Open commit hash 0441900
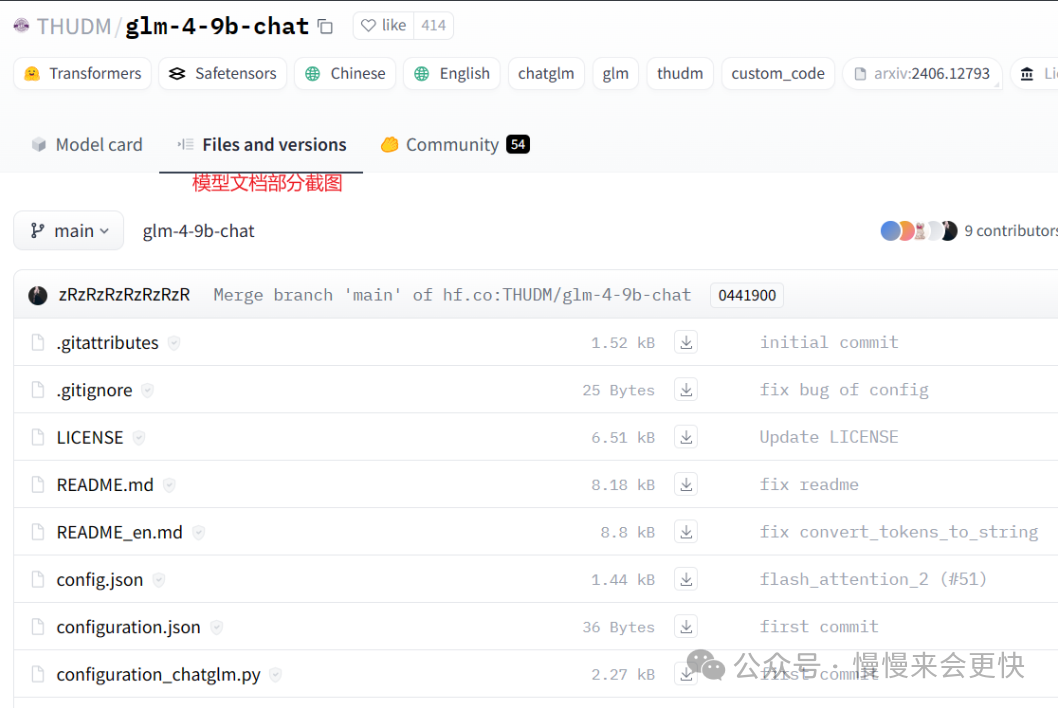The height and width of the screenshot is (708, 1058). [746, 295]
